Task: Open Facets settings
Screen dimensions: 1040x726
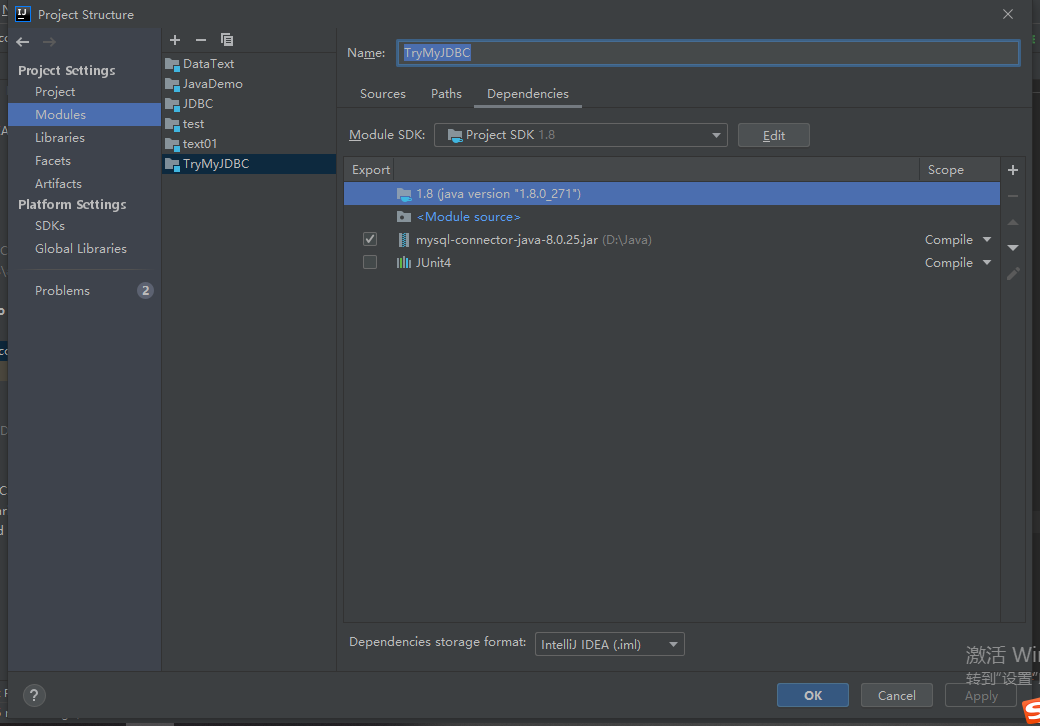Action: tap(52, 160)
